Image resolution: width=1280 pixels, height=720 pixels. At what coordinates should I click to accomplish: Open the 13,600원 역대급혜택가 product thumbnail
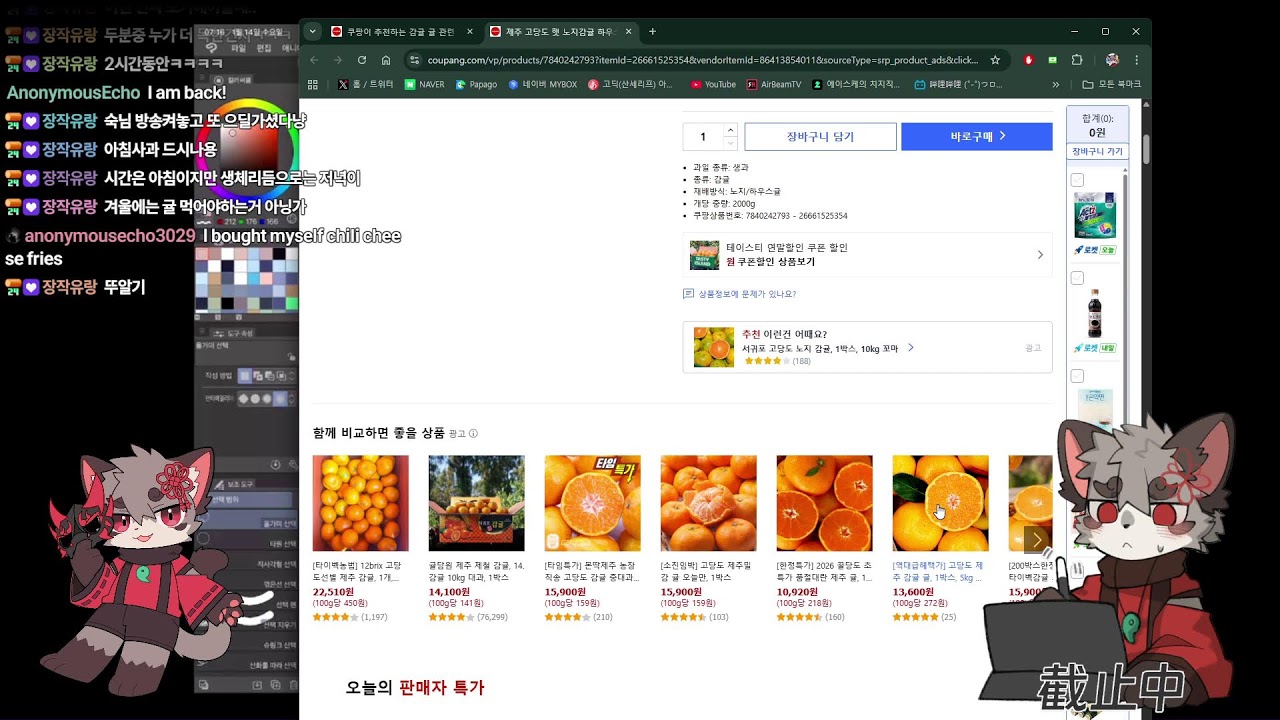click(x=940, y=503)
